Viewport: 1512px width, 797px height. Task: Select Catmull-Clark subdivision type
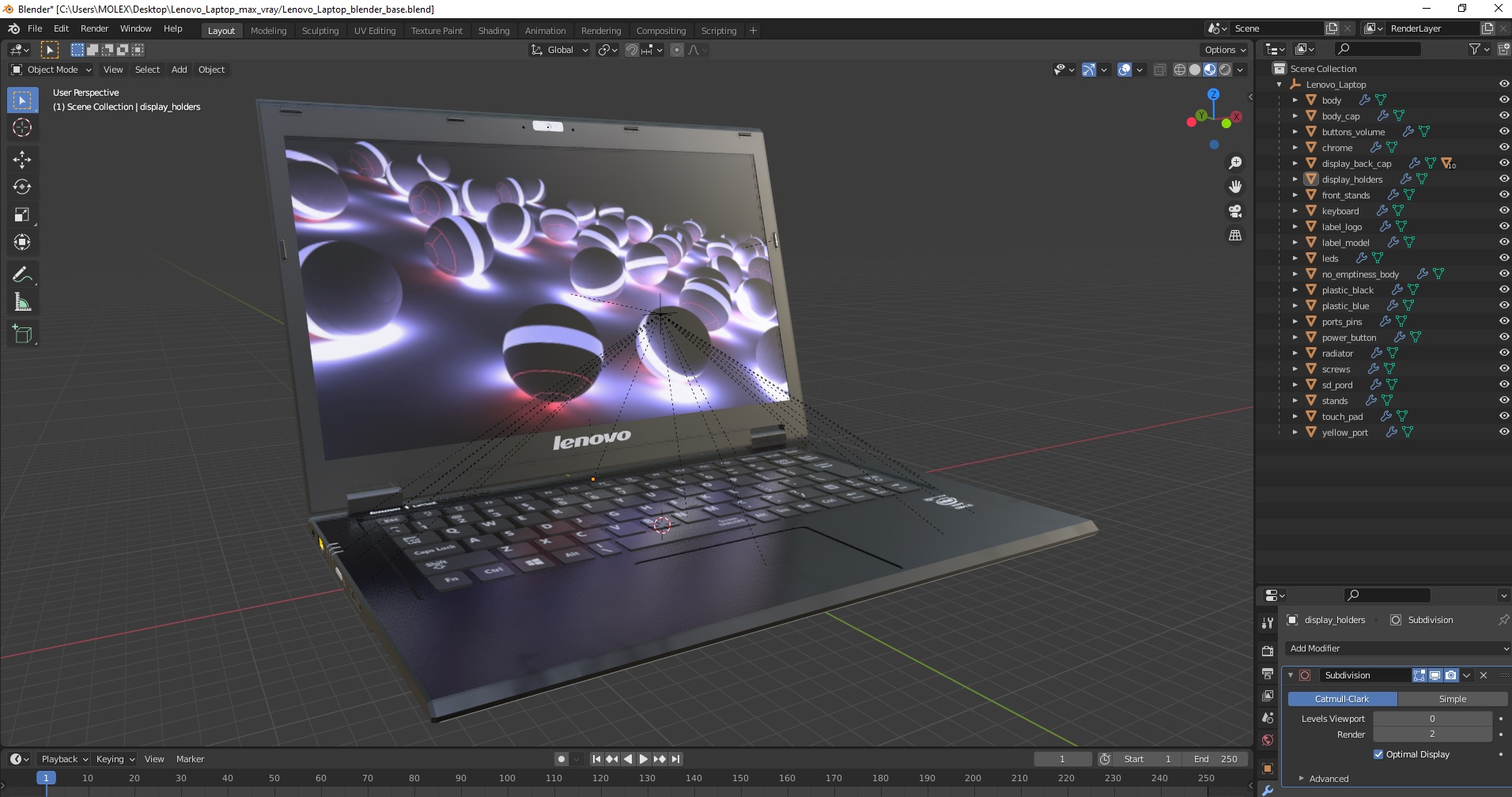(1342, 699)
